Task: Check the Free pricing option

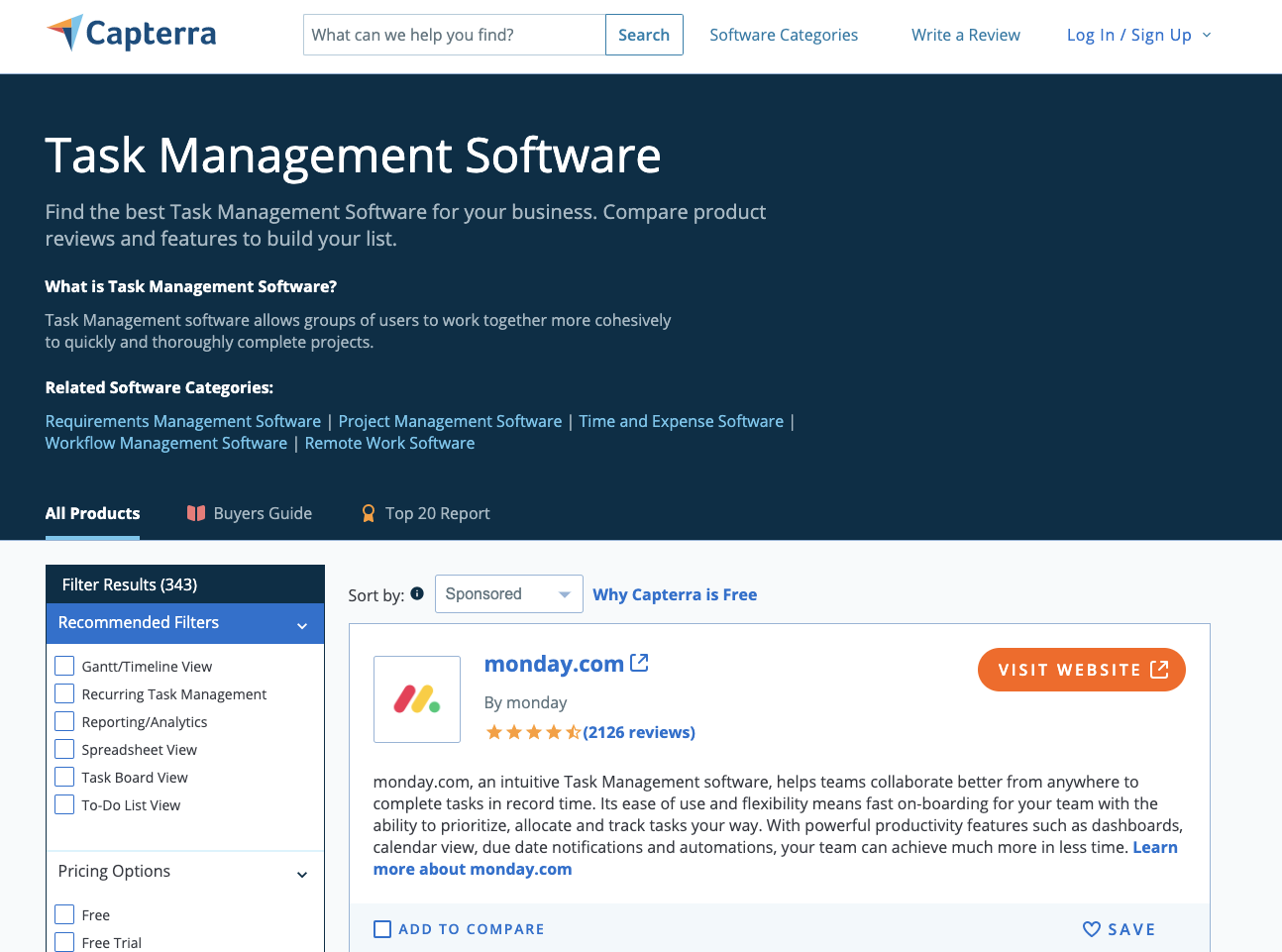Action: click(x=64, y=914)
